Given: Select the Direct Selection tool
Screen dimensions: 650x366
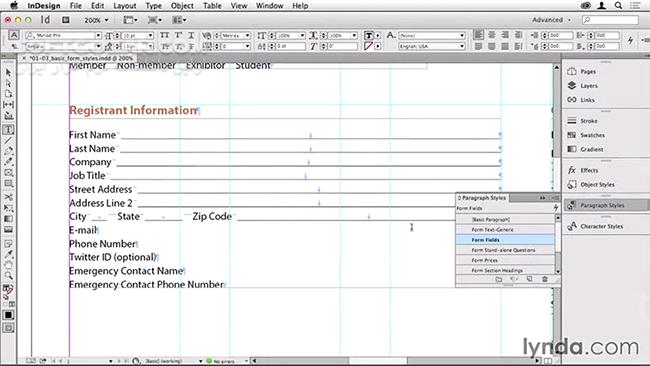Looking at the screenshot, I should coord(8,83).
